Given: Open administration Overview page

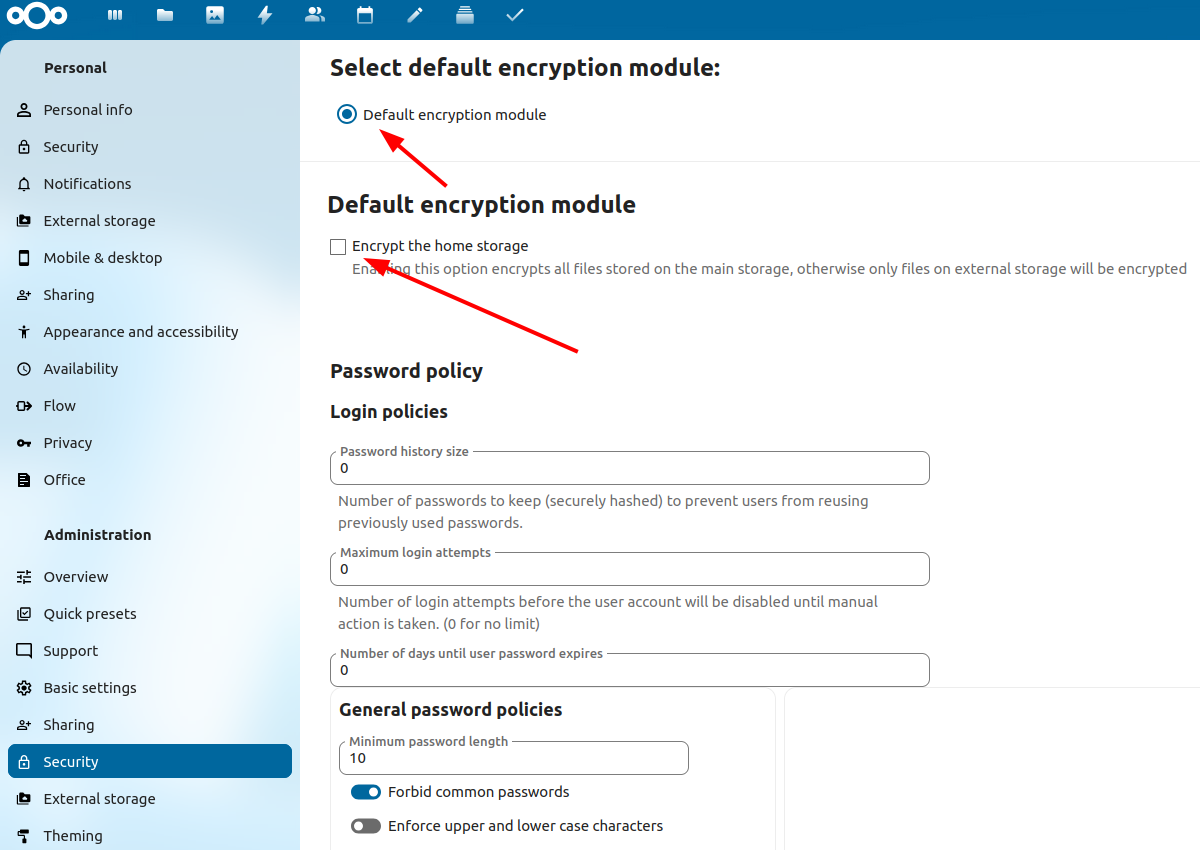Looking at the screenshot, I should click(x=76, y=577).
